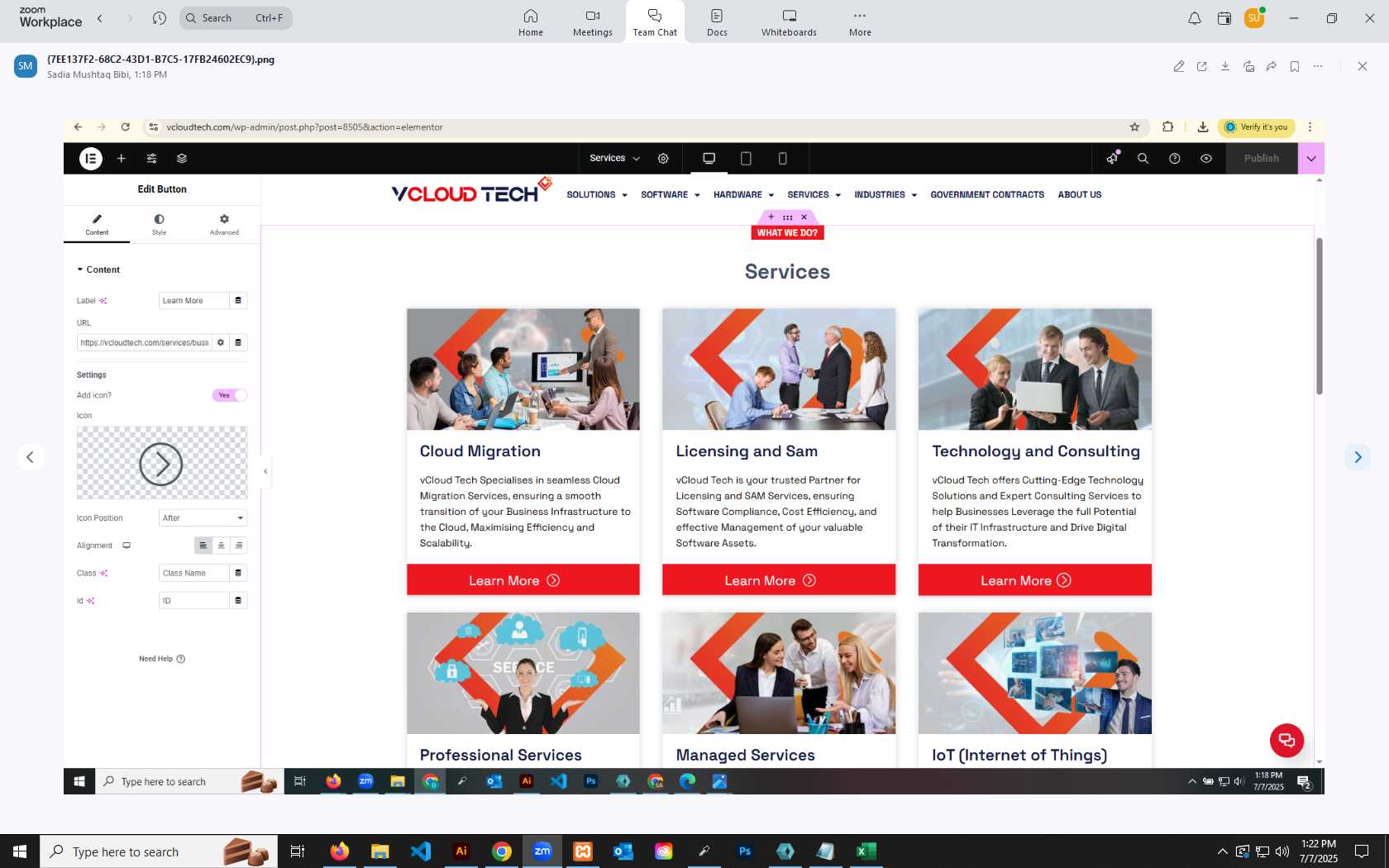Click the rotate image icon
The image size is (1389, 868).
[1248, 66]
